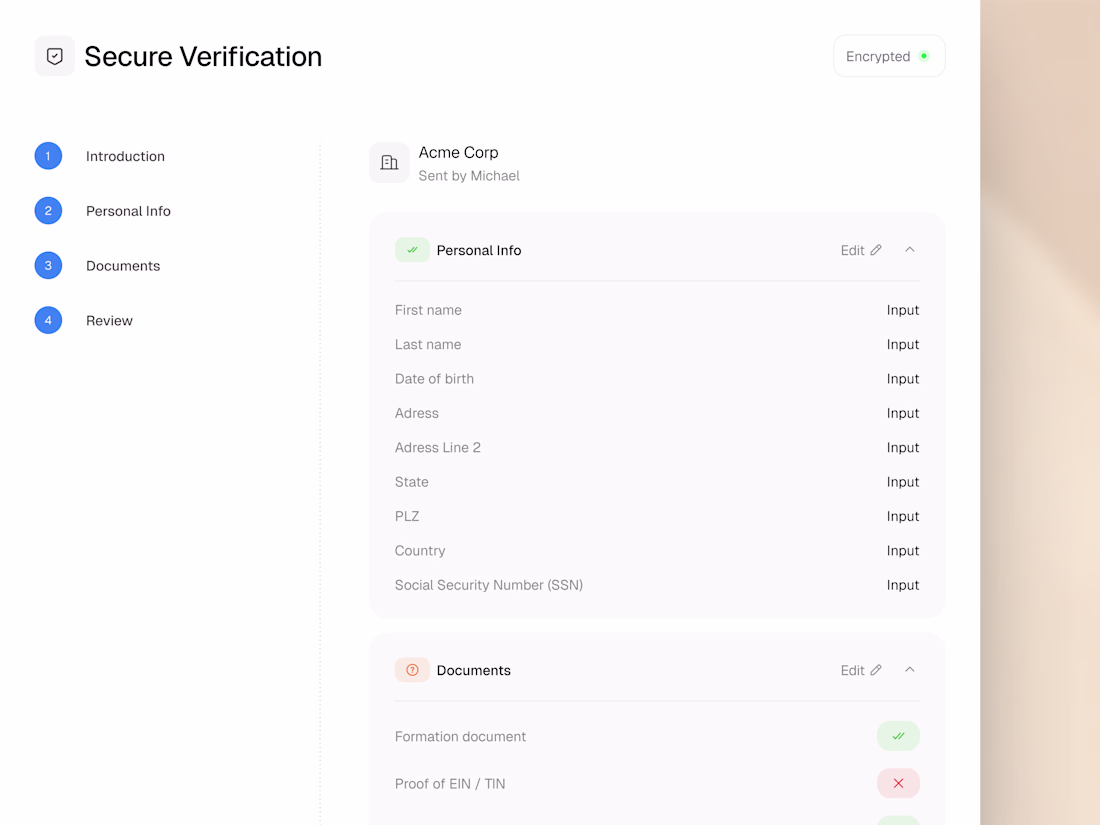The image size is (1100, 825).
Task: Click the Acme Corp building icon
Action: (389, 162)
